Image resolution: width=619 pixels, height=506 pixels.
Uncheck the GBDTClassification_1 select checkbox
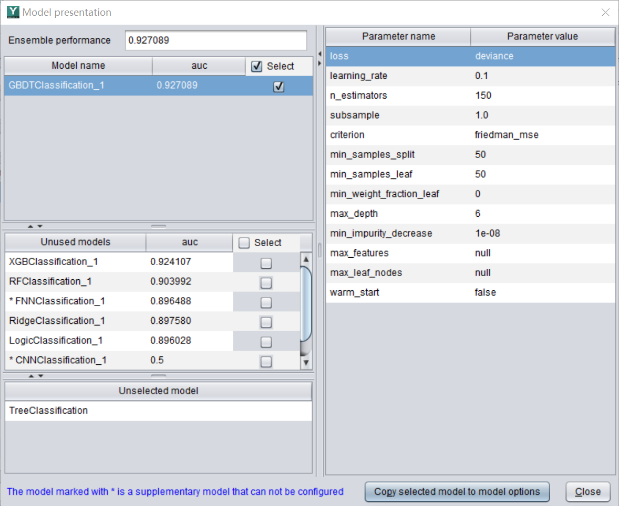click(x=278, y=87)
